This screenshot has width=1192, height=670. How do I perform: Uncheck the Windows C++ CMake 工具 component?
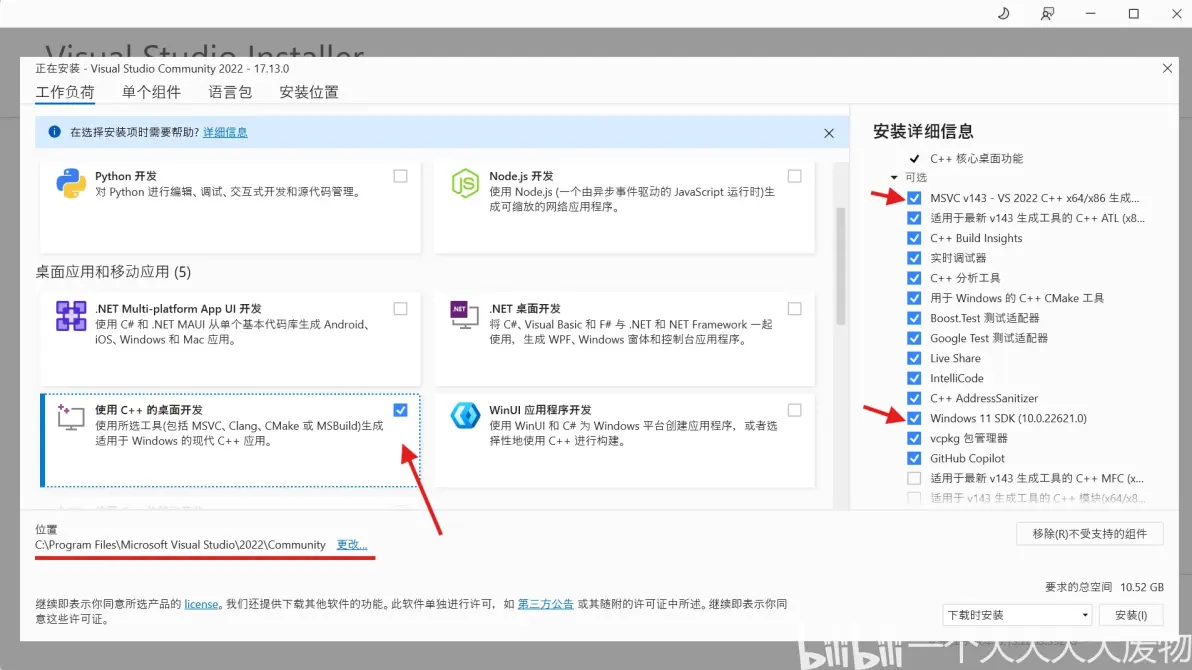[914, 298]
